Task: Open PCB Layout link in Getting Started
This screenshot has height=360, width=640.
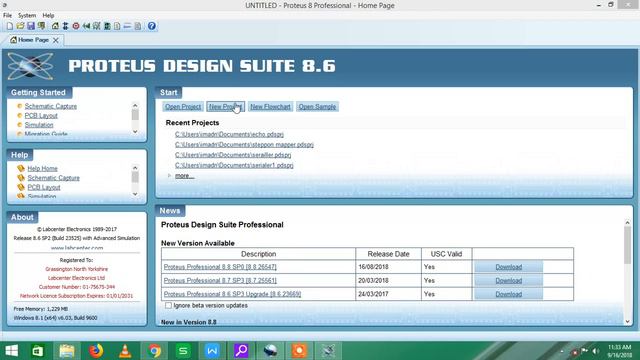Action: tap(41, 116)
